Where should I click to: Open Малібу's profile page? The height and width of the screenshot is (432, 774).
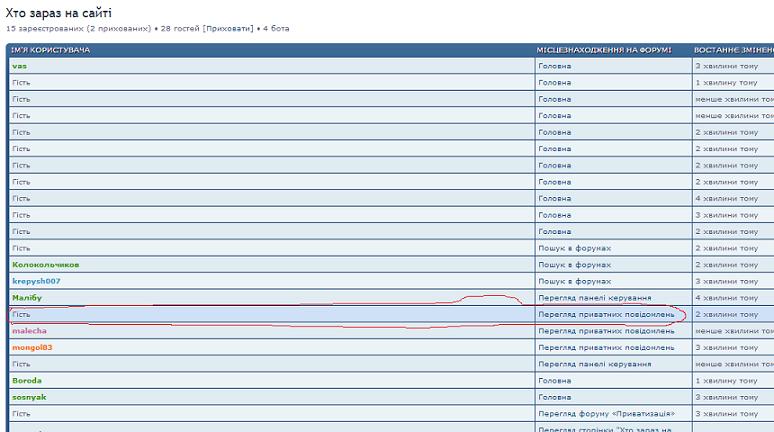pyautogui.click(x=27, y=298)
